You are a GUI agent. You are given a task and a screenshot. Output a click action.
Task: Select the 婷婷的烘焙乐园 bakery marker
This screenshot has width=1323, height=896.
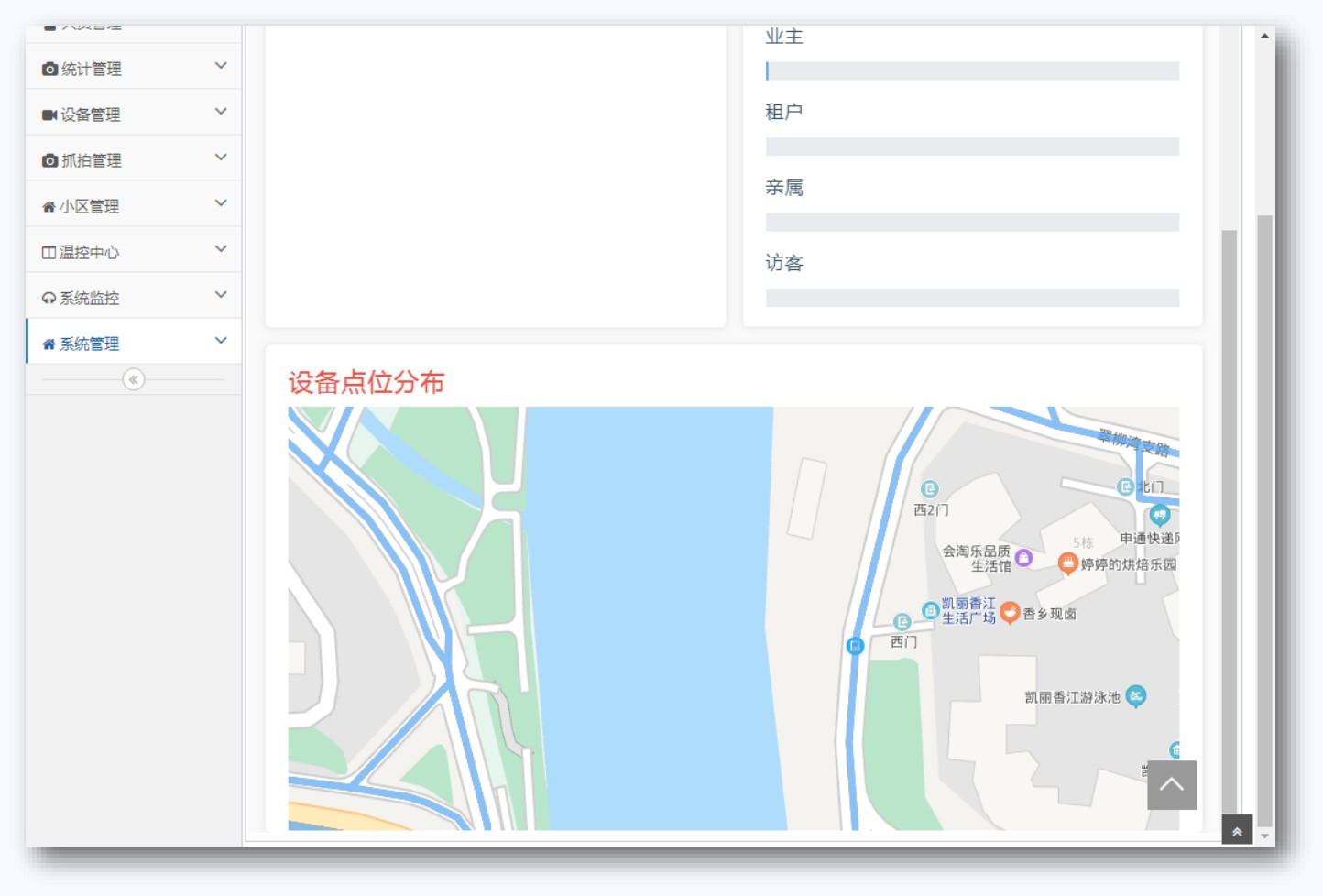1067,563
